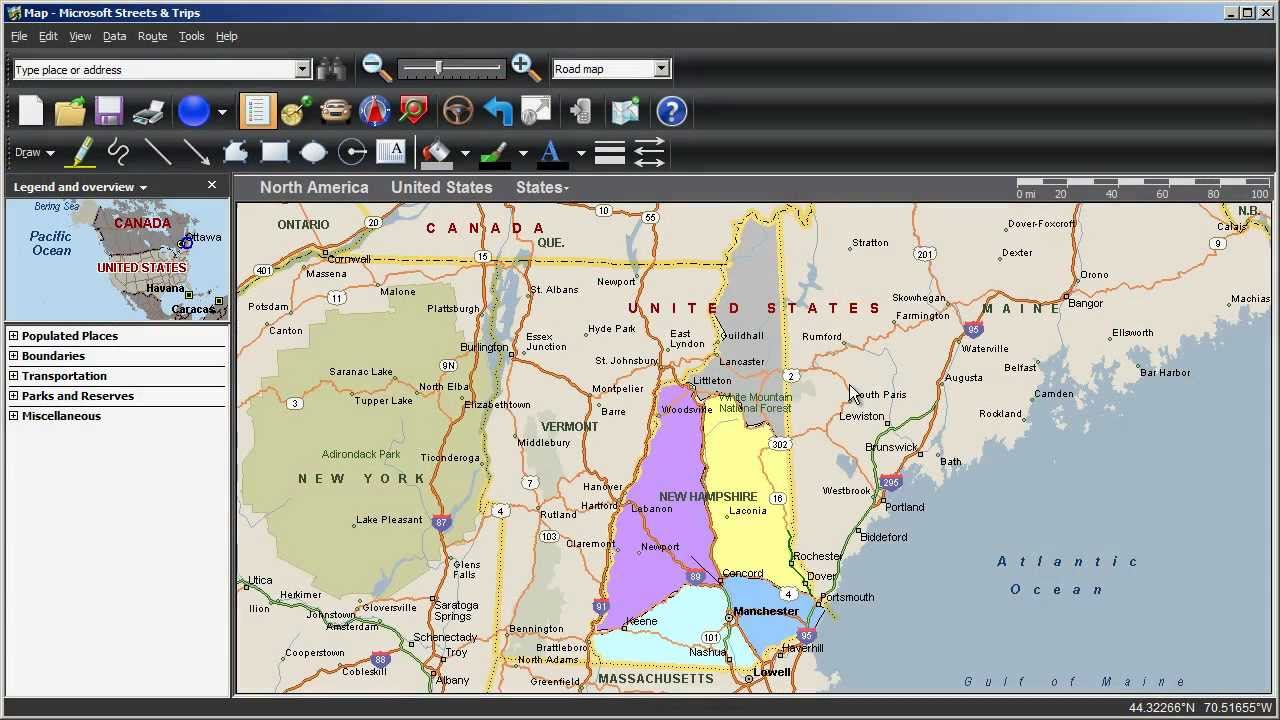
Task: Open the place or address history dropdown
Action: (x=303, y=69)
